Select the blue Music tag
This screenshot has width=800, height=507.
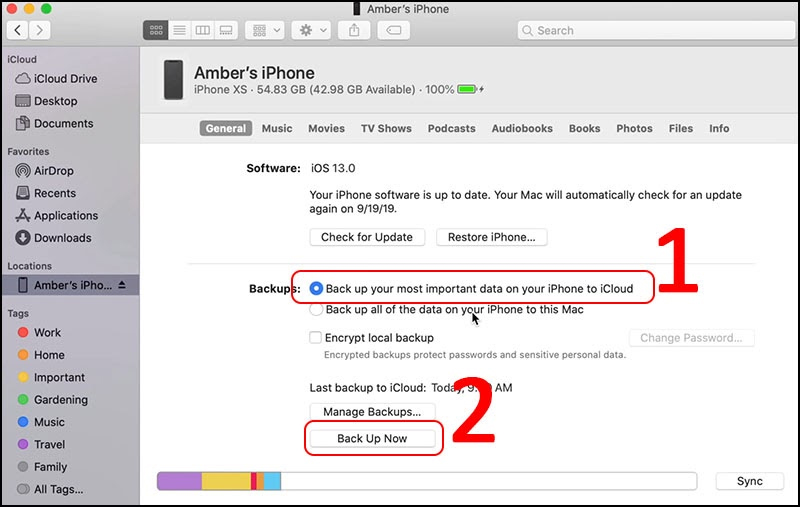tap(41, 422)
